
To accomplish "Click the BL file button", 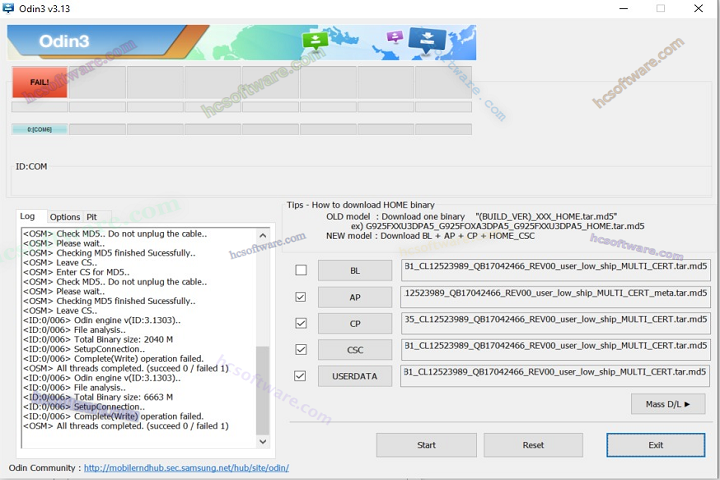I will coord(355,271).
